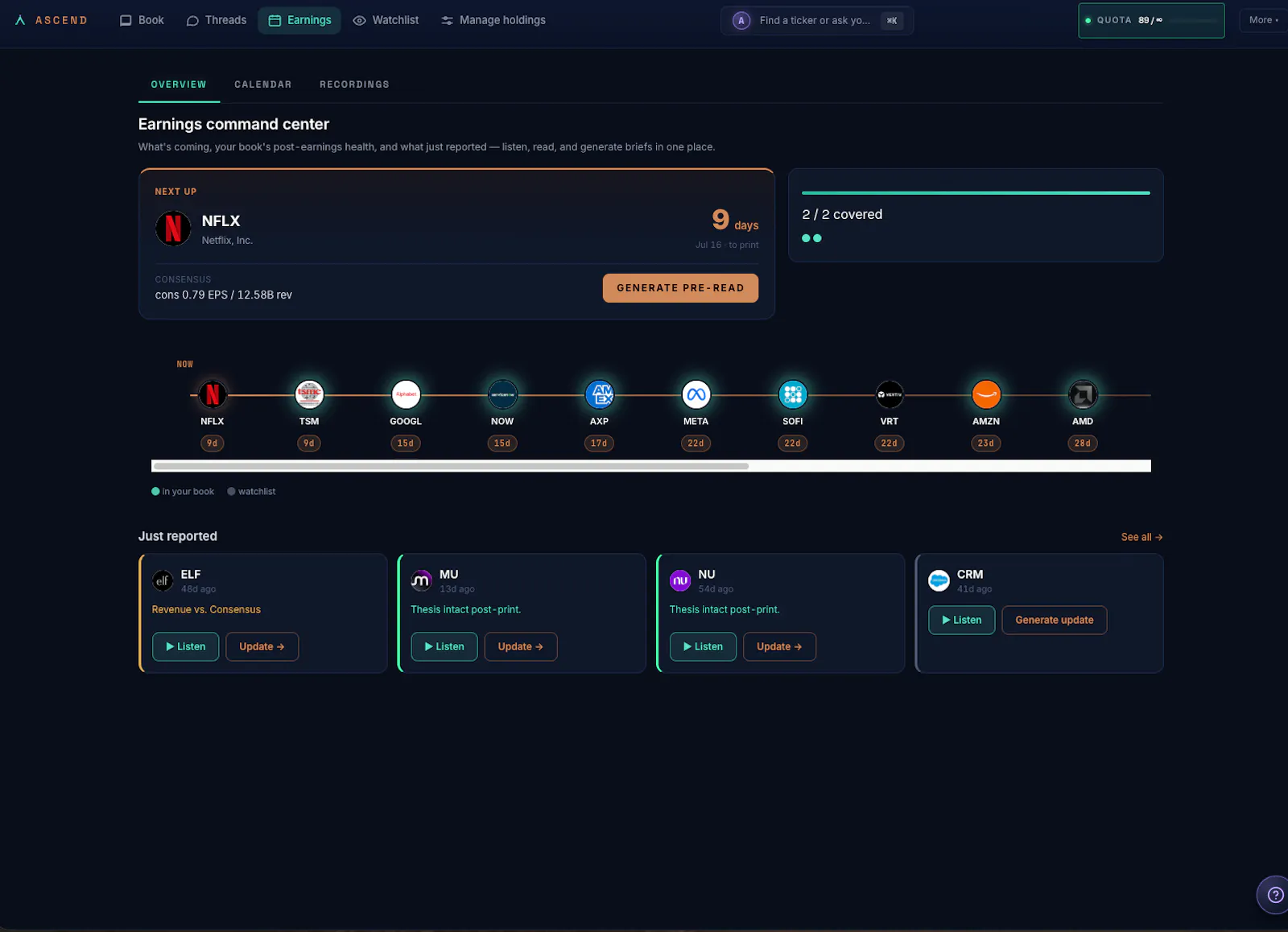Viewport: 1288px width, 932px height.
Task: Select the VRT Vertiv timeline logo
Action: [x=890, y=394]
